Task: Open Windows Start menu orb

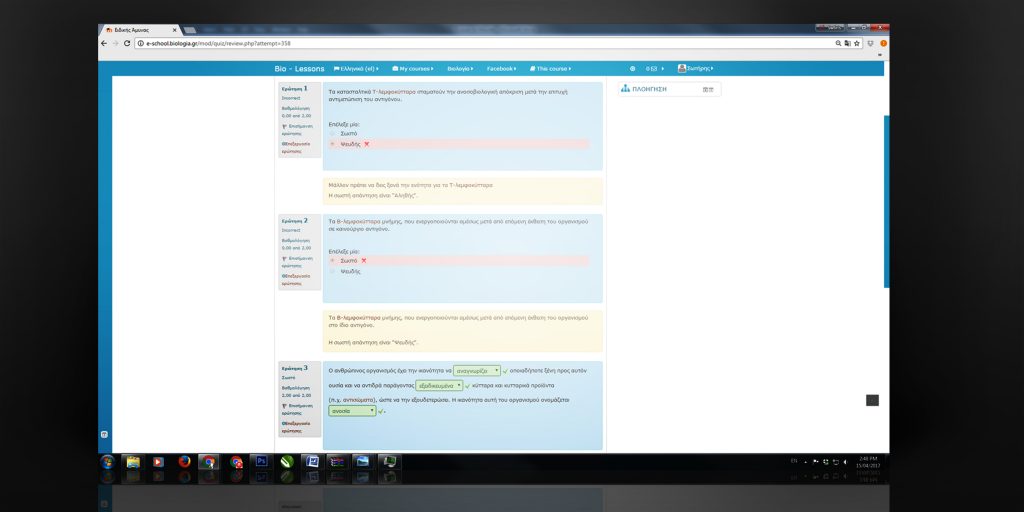Action: point(107,462)
